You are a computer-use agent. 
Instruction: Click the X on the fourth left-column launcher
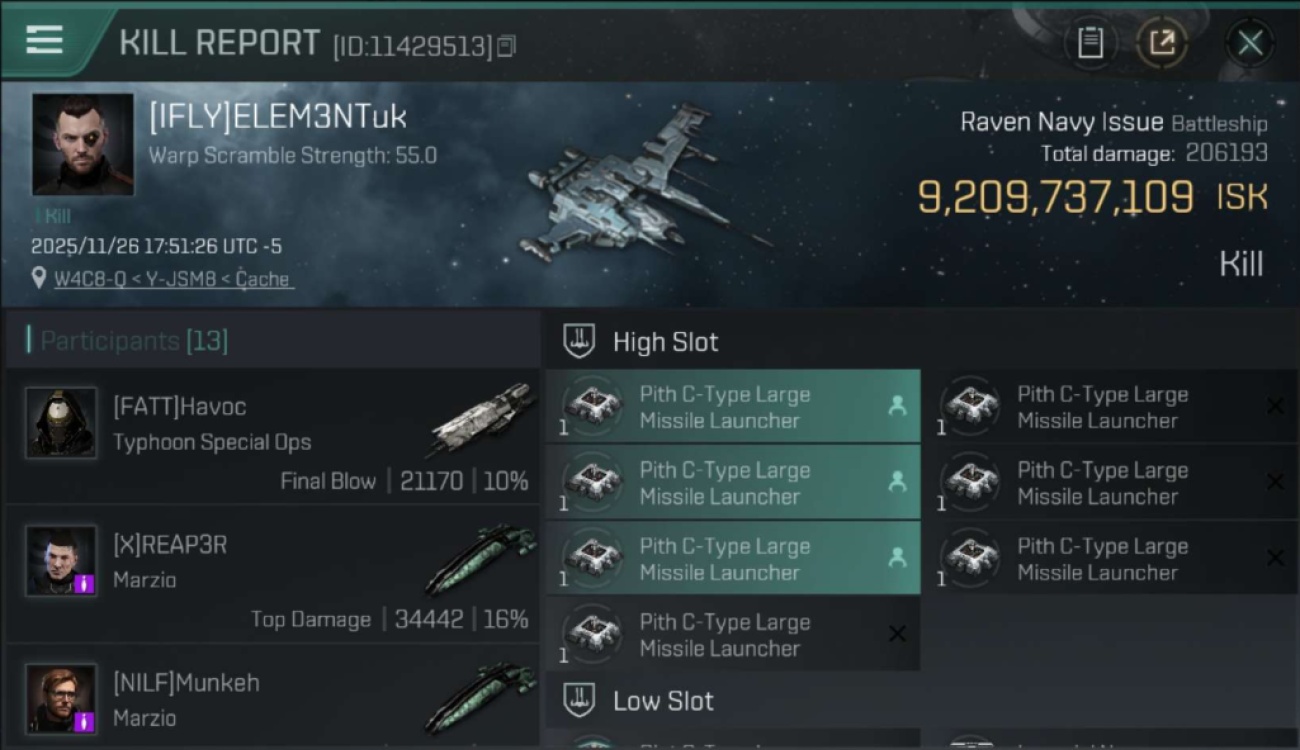click(x=897, y=634)
